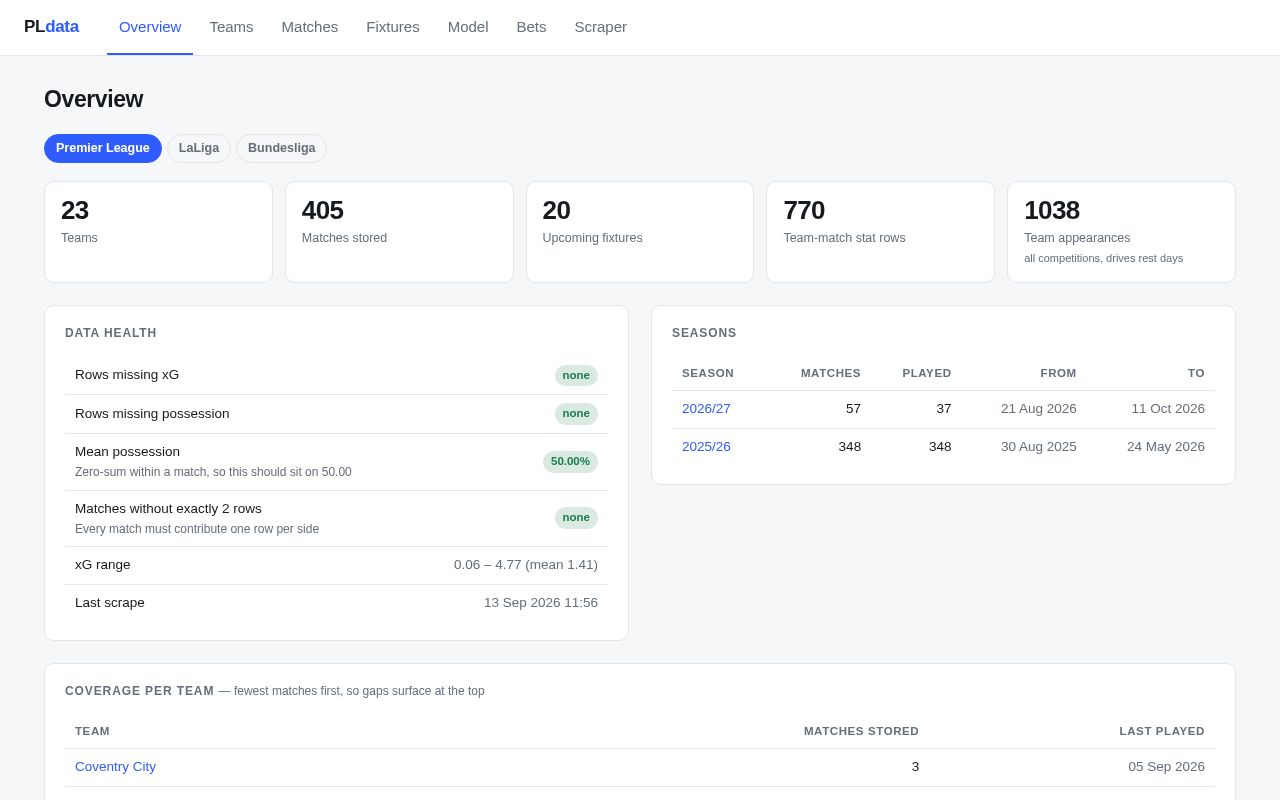Click the Seasons table SEASON column header
This screenshot has width=1280, height=800.
point(708,373)
